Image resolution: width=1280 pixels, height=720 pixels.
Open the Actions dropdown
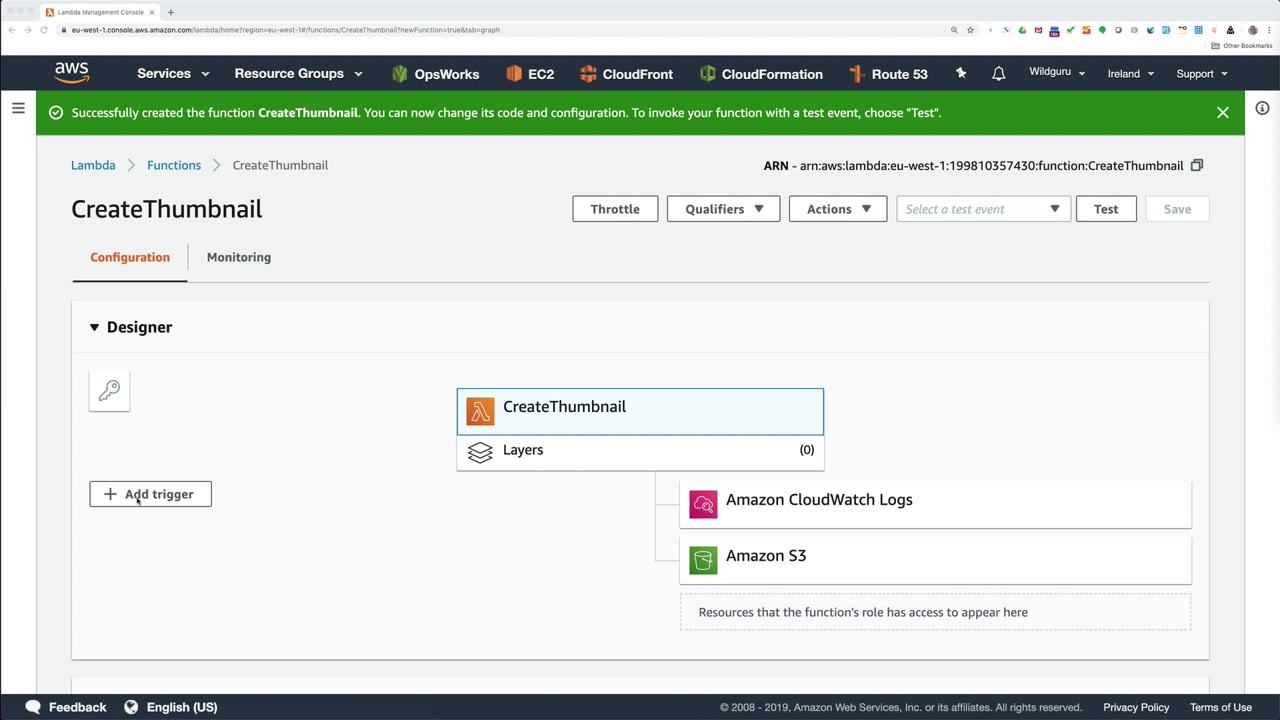(x=838, y=209)
